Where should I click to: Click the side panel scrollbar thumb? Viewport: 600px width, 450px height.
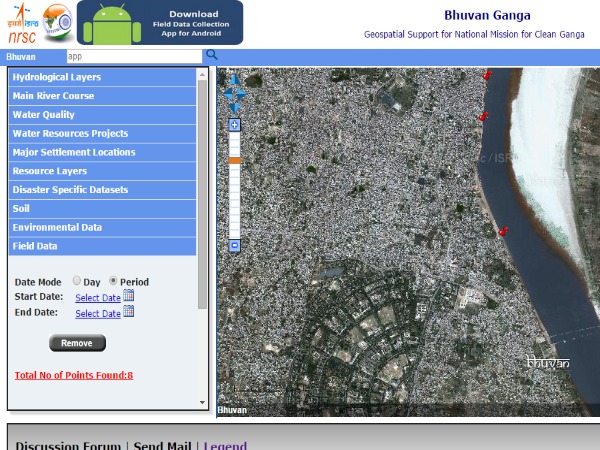[x=202, y=194]
